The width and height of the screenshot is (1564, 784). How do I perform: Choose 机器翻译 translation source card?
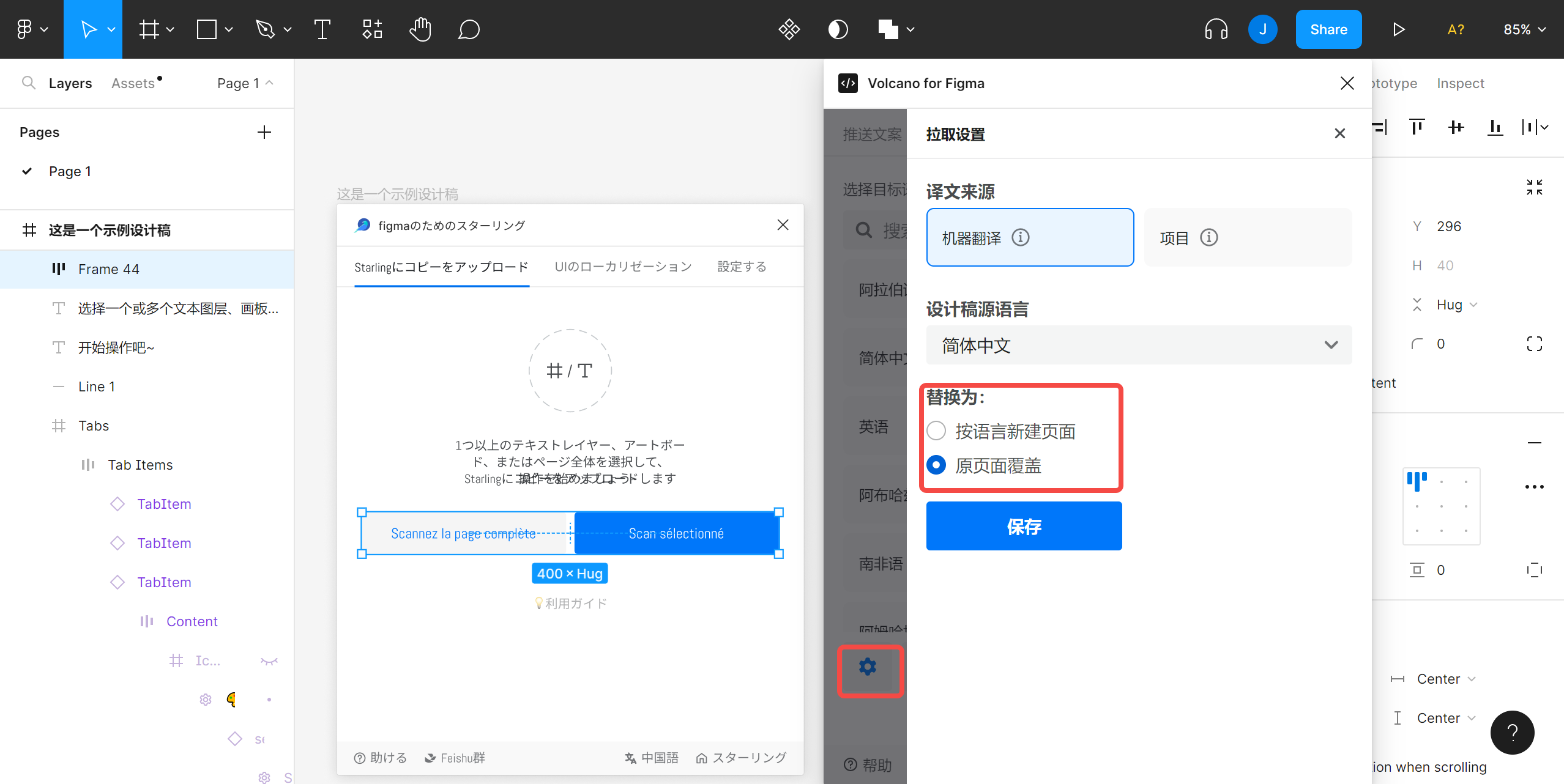pos(1030,237)
